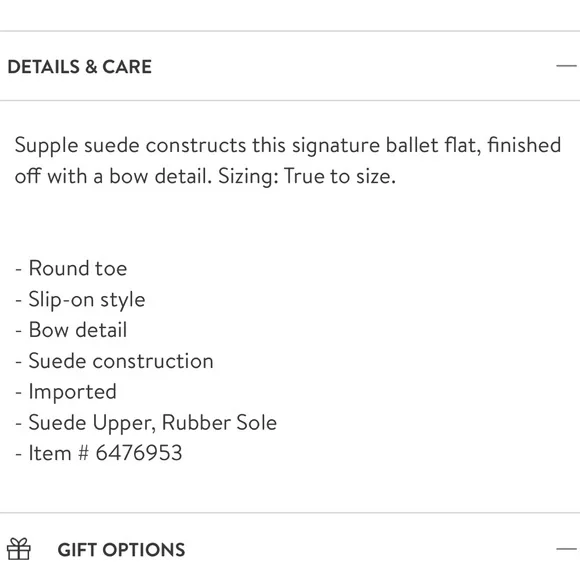Image resolution: width=580 pixels, height=580 pixels.
Task: Click the word 'OPTIONS' in gift heading
Action: [144, 550]
